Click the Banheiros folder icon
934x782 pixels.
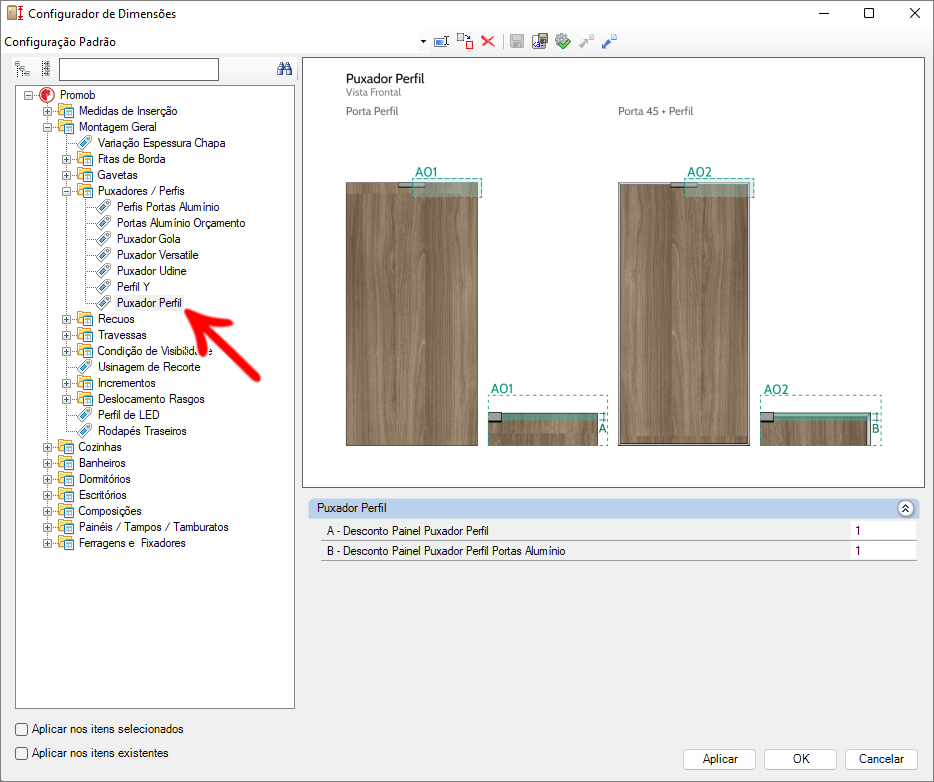[66, 463]
